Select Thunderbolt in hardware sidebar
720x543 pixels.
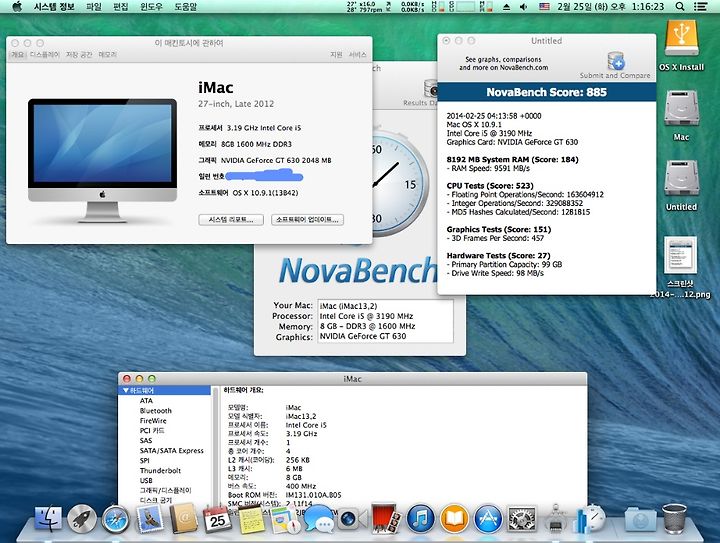(x=160, y=470)
